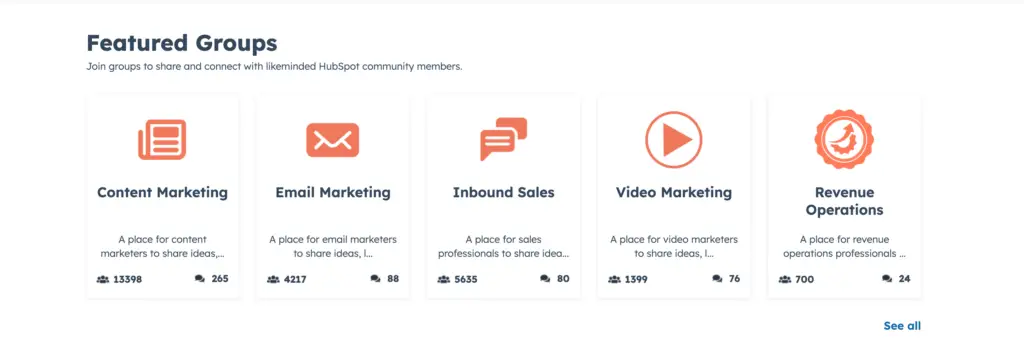Click members icon beside 5635
Image resolution: width=1024 pixels, height=363 pixels.
click(x=443, y=279)
